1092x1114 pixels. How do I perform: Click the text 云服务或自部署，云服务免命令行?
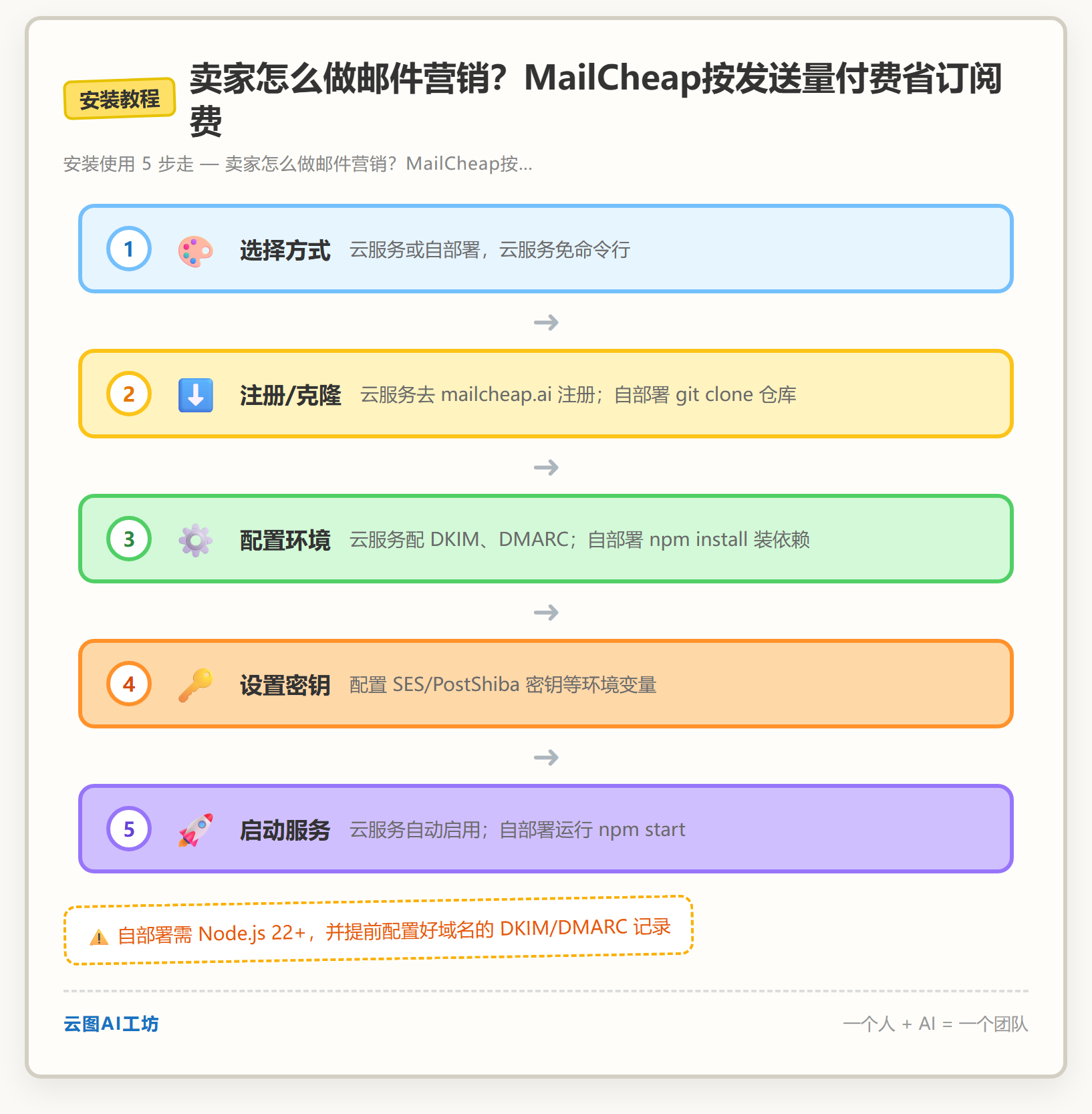pos(490,250)
